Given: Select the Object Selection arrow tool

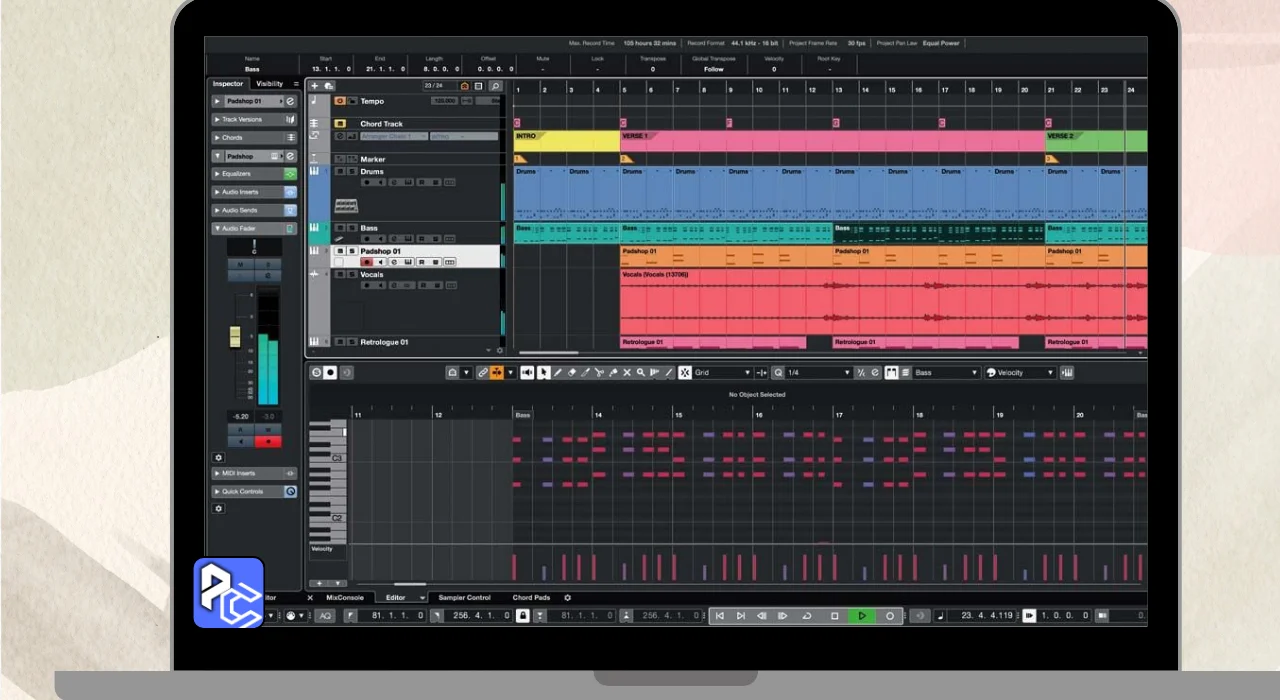Looking at the screenshot, I should (x=543, y=373).
